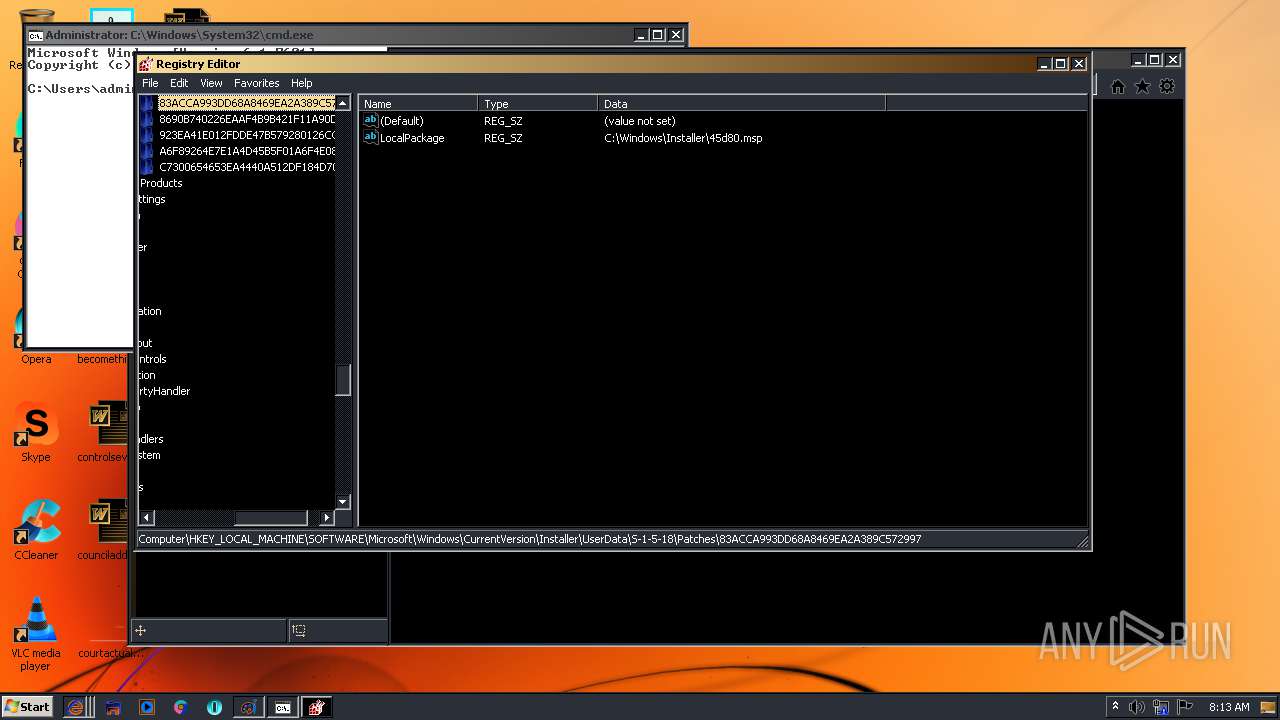Click tree scroll down arrow
This screenshot has width=1280, height=720.
(343, 502)
